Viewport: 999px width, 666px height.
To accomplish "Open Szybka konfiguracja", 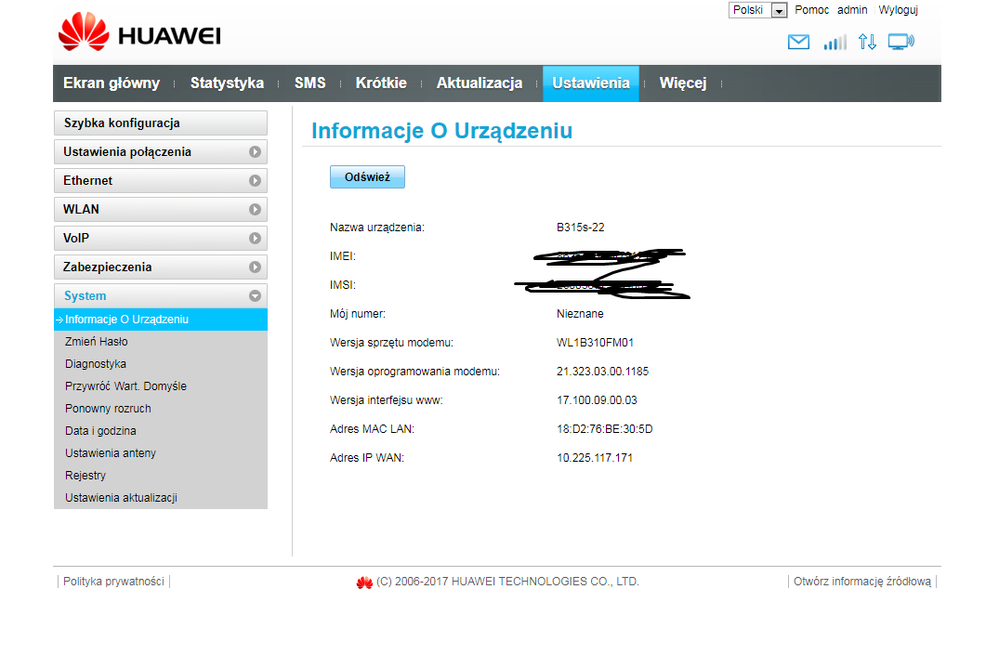I will pos(161,123).
